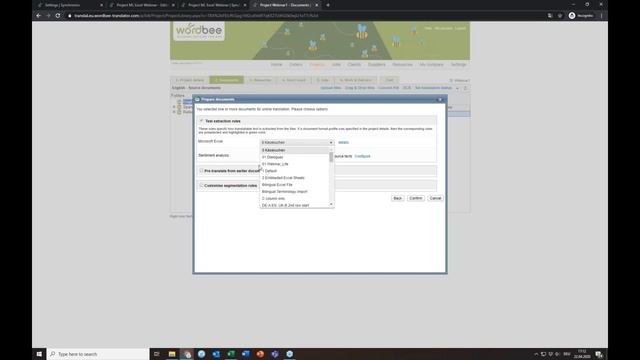Click the browser forward arrow
640x360 pixels.
[48, 16]
